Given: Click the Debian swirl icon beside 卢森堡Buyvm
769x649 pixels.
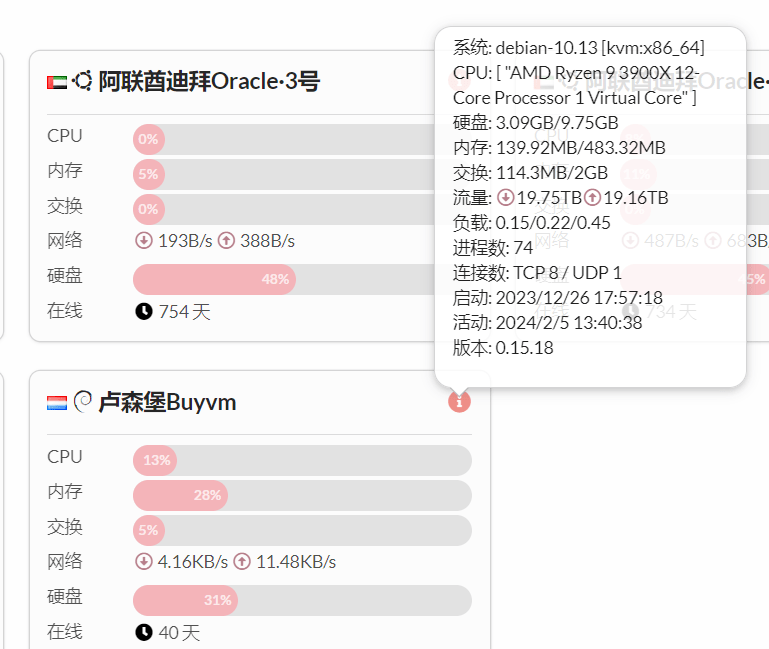Looking at the screenshot, I should [x=83, y=402].
